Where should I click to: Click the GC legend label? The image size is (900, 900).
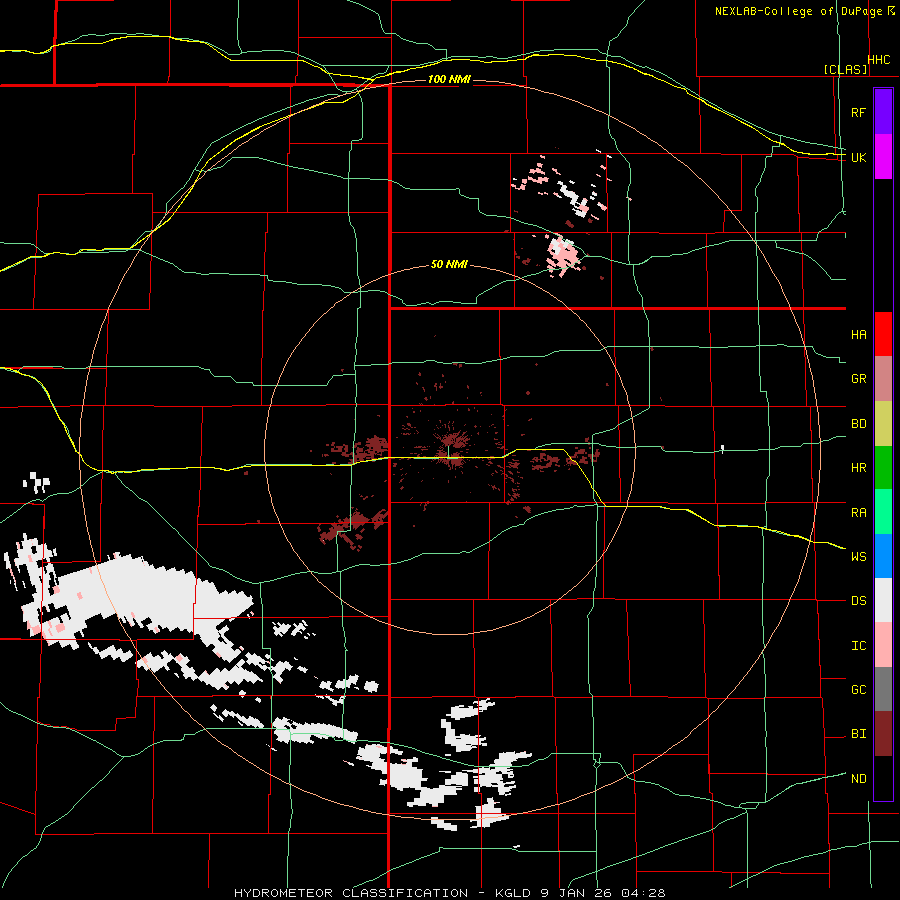click(858, 690)
